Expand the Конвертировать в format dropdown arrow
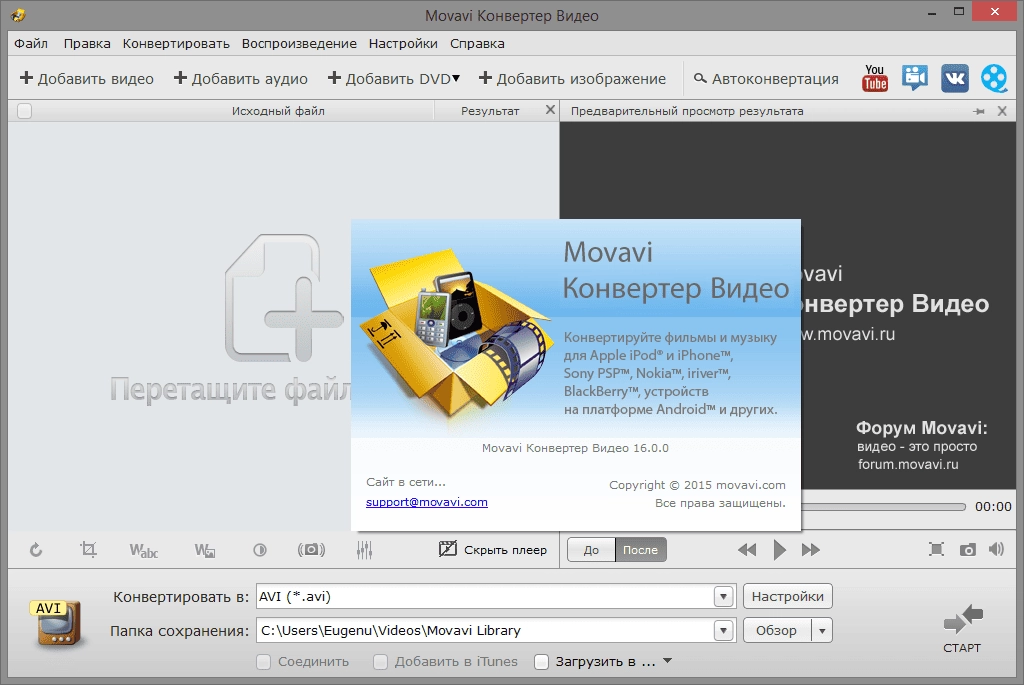 pos(723,596)
